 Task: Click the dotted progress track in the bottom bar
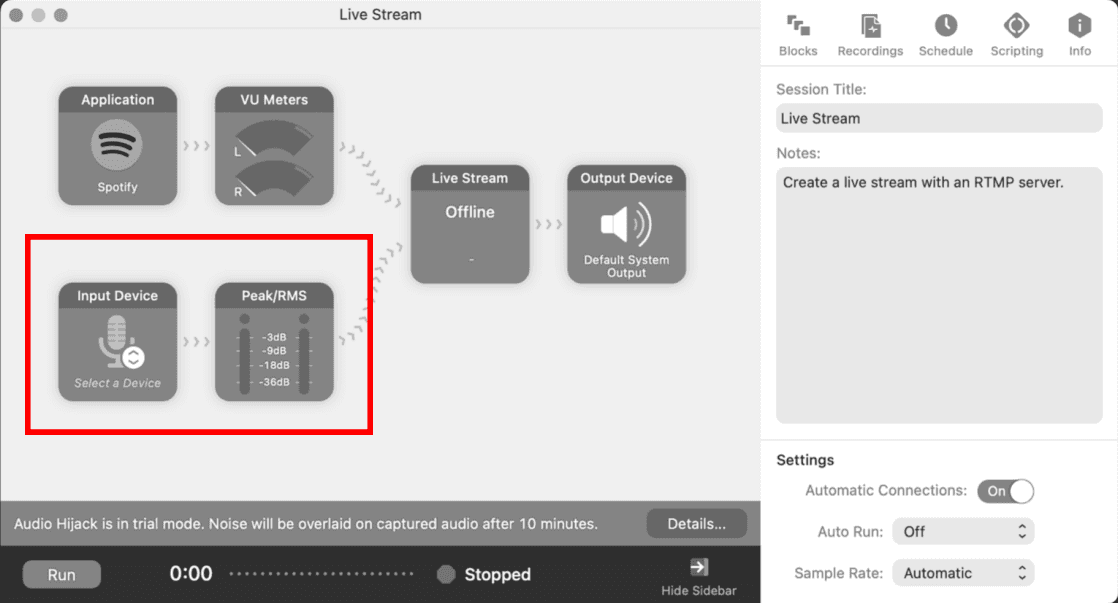[x=322, y=574]
